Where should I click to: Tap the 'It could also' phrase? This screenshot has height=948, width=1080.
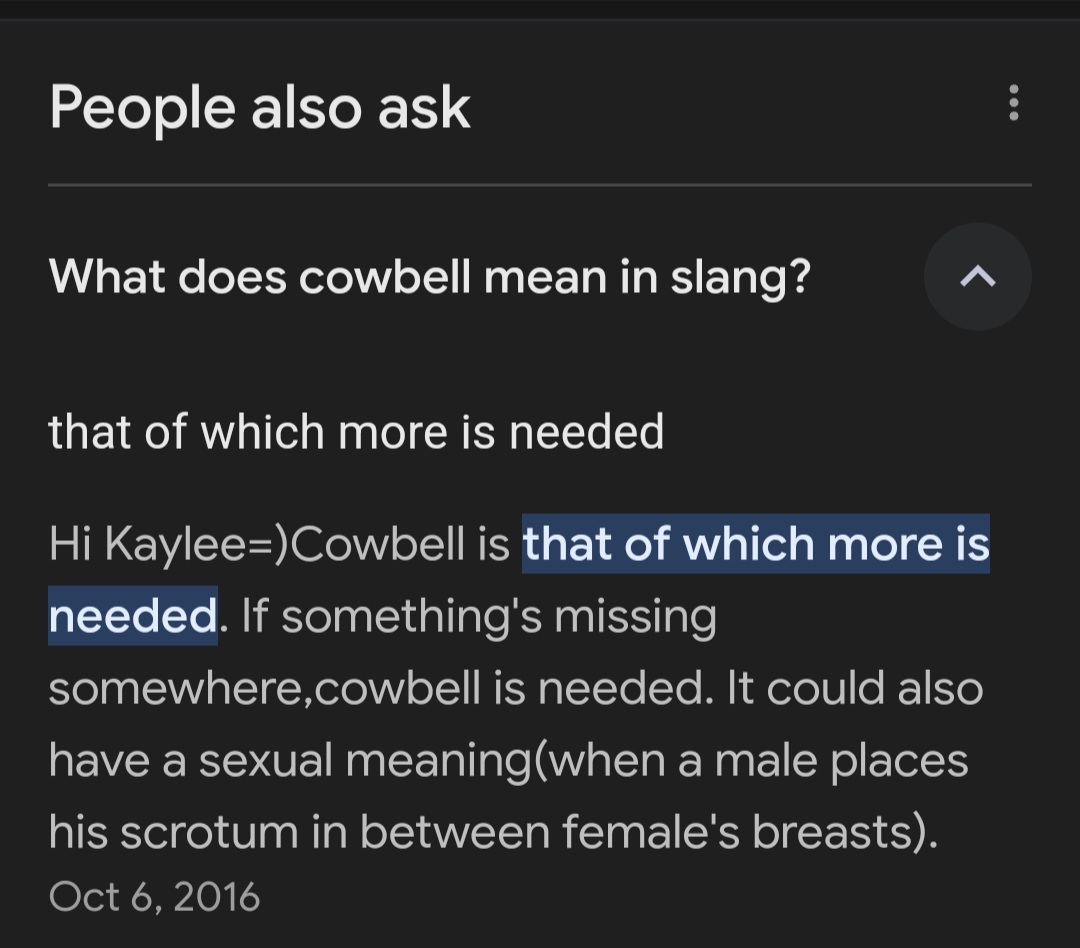pyautogui.click(x=855, y=688)
